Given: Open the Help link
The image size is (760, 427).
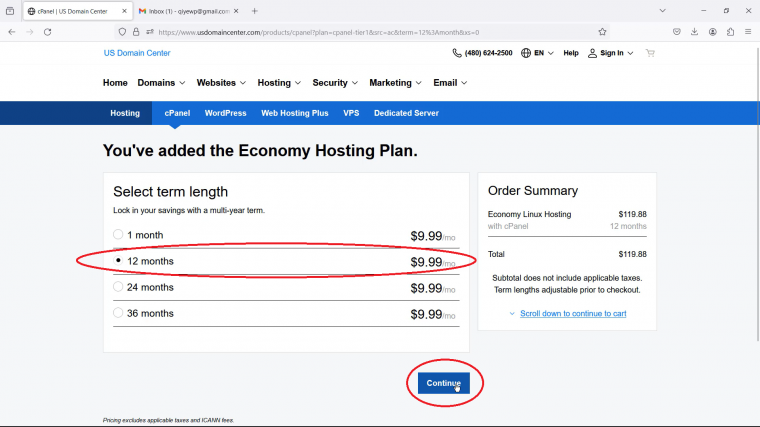Looking at the screenshot, I should [x=571, y=53].
